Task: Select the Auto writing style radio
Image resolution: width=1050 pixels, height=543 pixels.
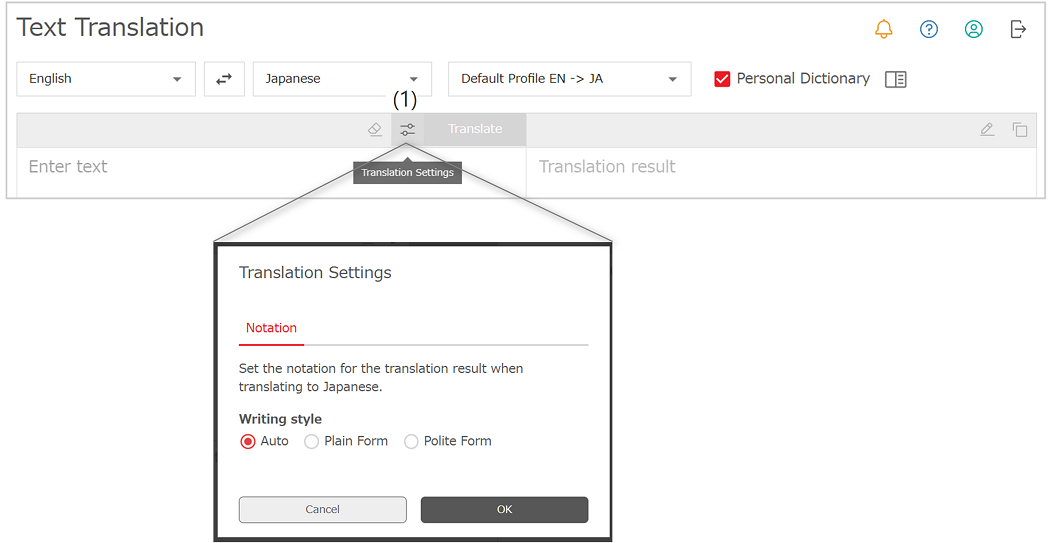Action: point(248,441)
